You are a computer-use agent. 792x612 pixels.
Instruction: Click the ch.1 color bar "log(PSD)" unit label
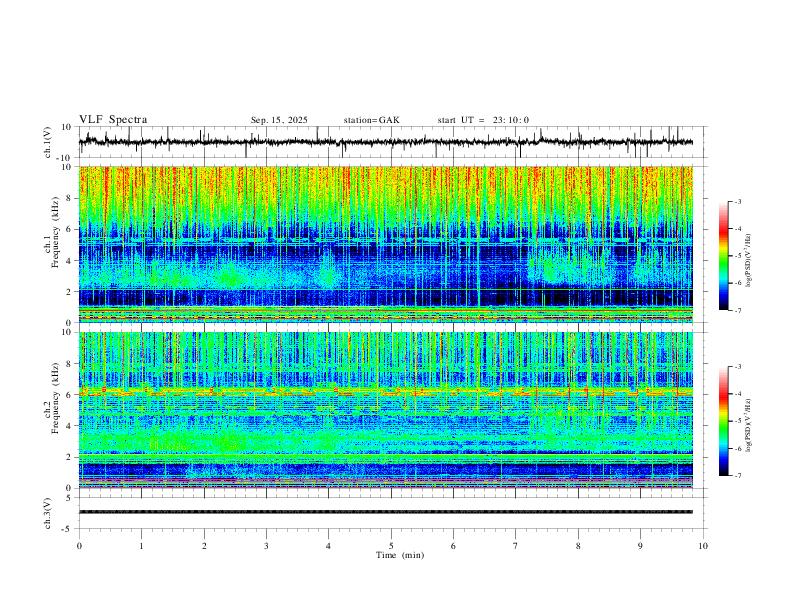pyautogui.click(x=748, y=261)
